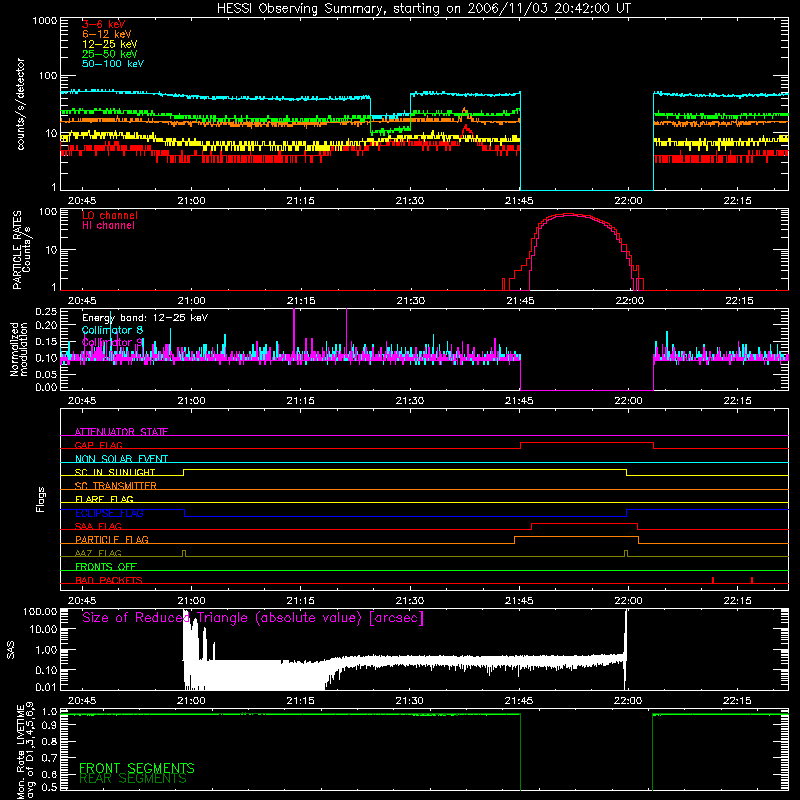Click the counts/s/detector axis label

(20, 104)
